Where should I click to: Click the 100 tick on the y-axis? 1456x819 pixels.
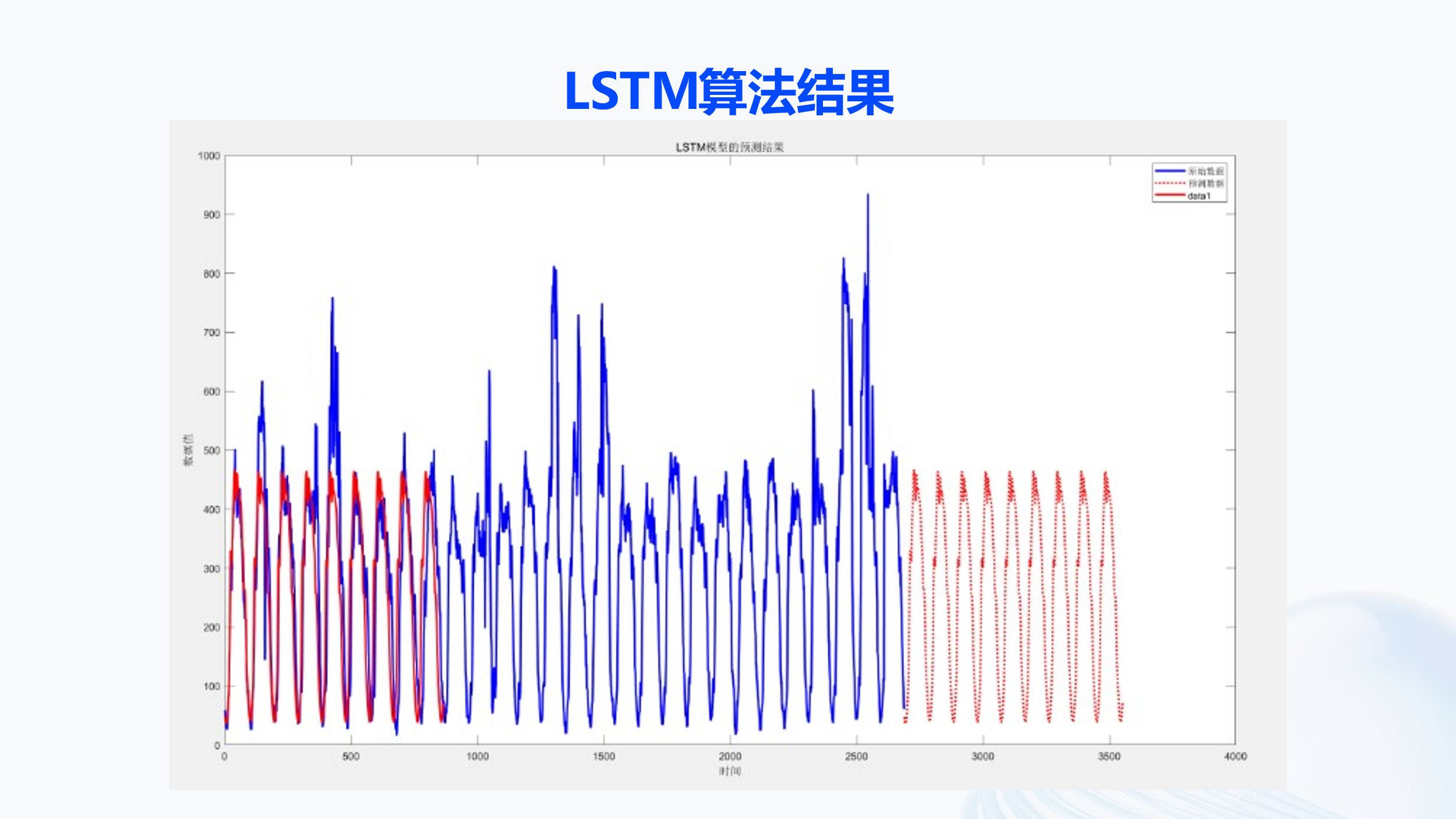click(x=211, y=686)
